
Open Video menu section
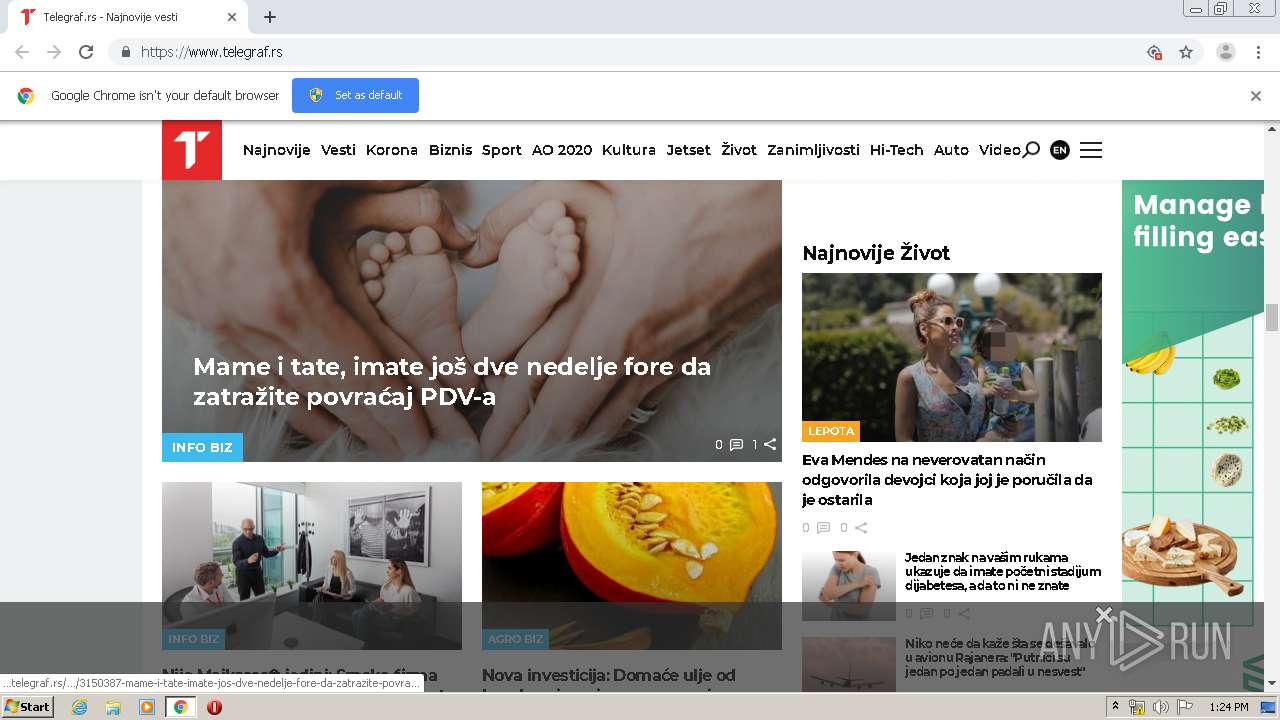1000,150
